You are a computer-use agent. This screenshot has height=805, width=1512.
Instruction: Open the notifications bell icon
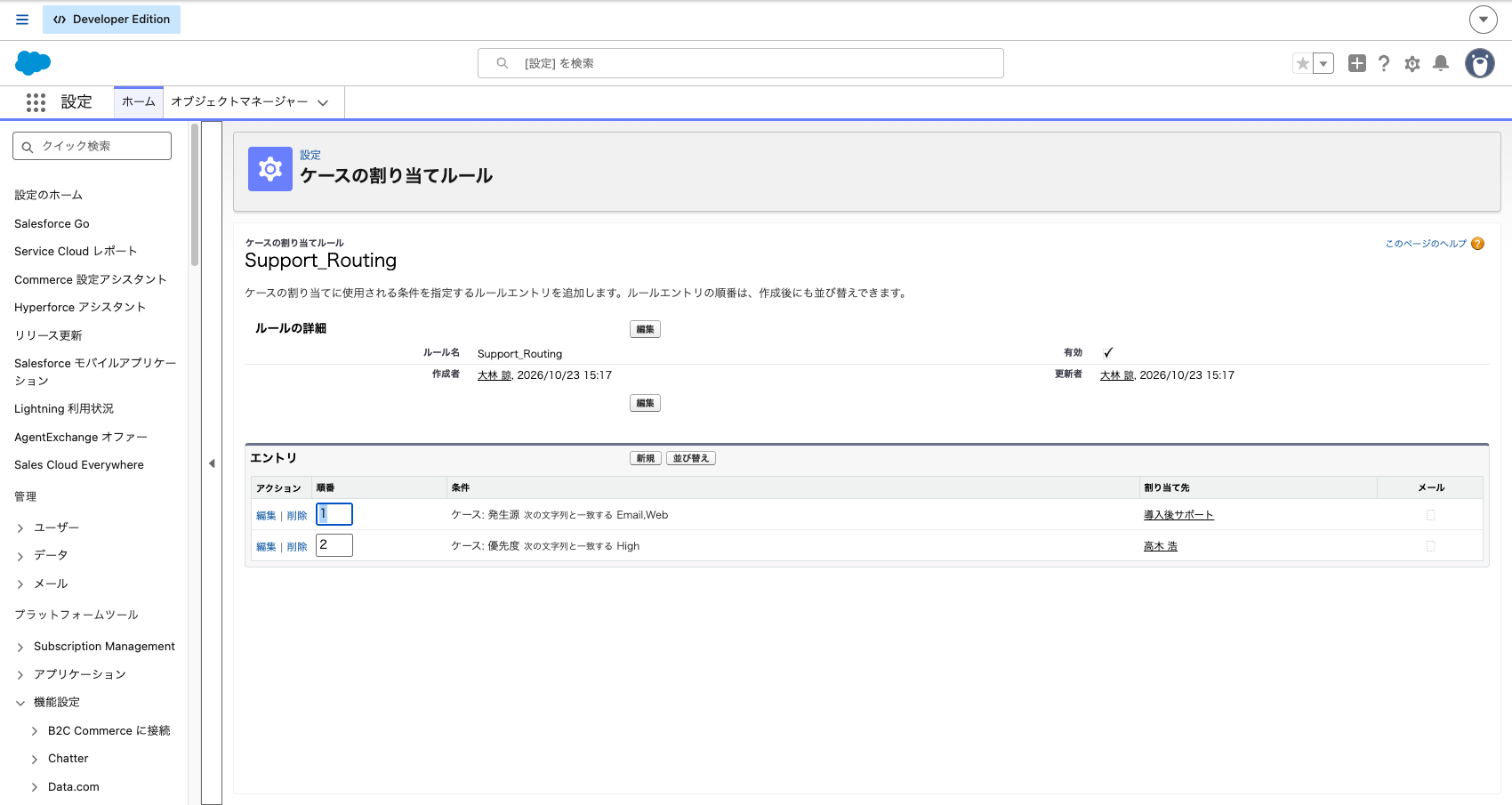pyautogui.click(x=1441, y=63)
